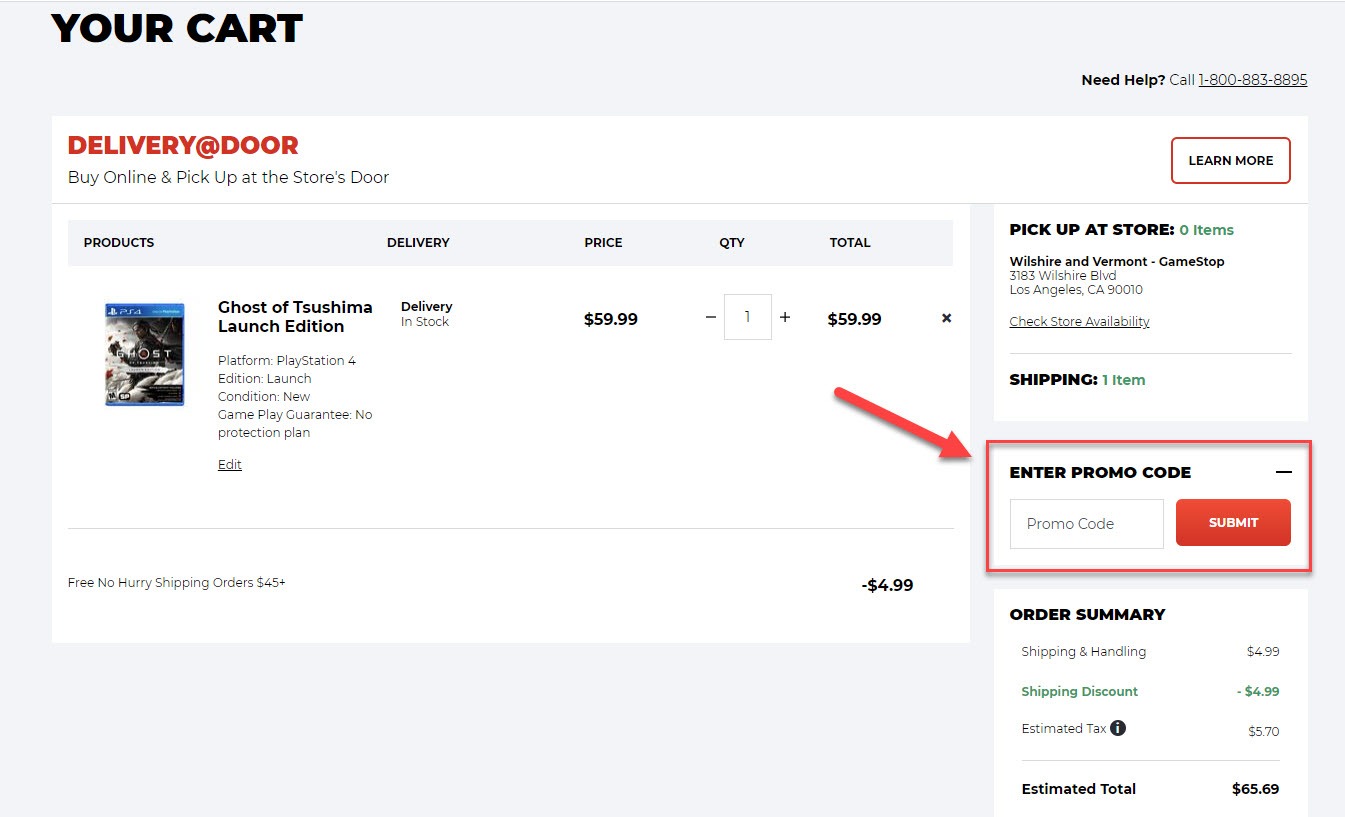Click the quantity input field
Image resolution: width=1345 pixels, height=817 pixels.
[x=748, y=317]
